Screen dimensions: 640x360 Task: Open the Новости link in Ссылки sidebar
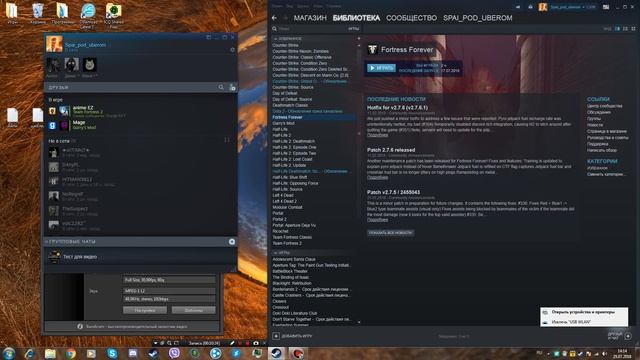coord(595,125)
